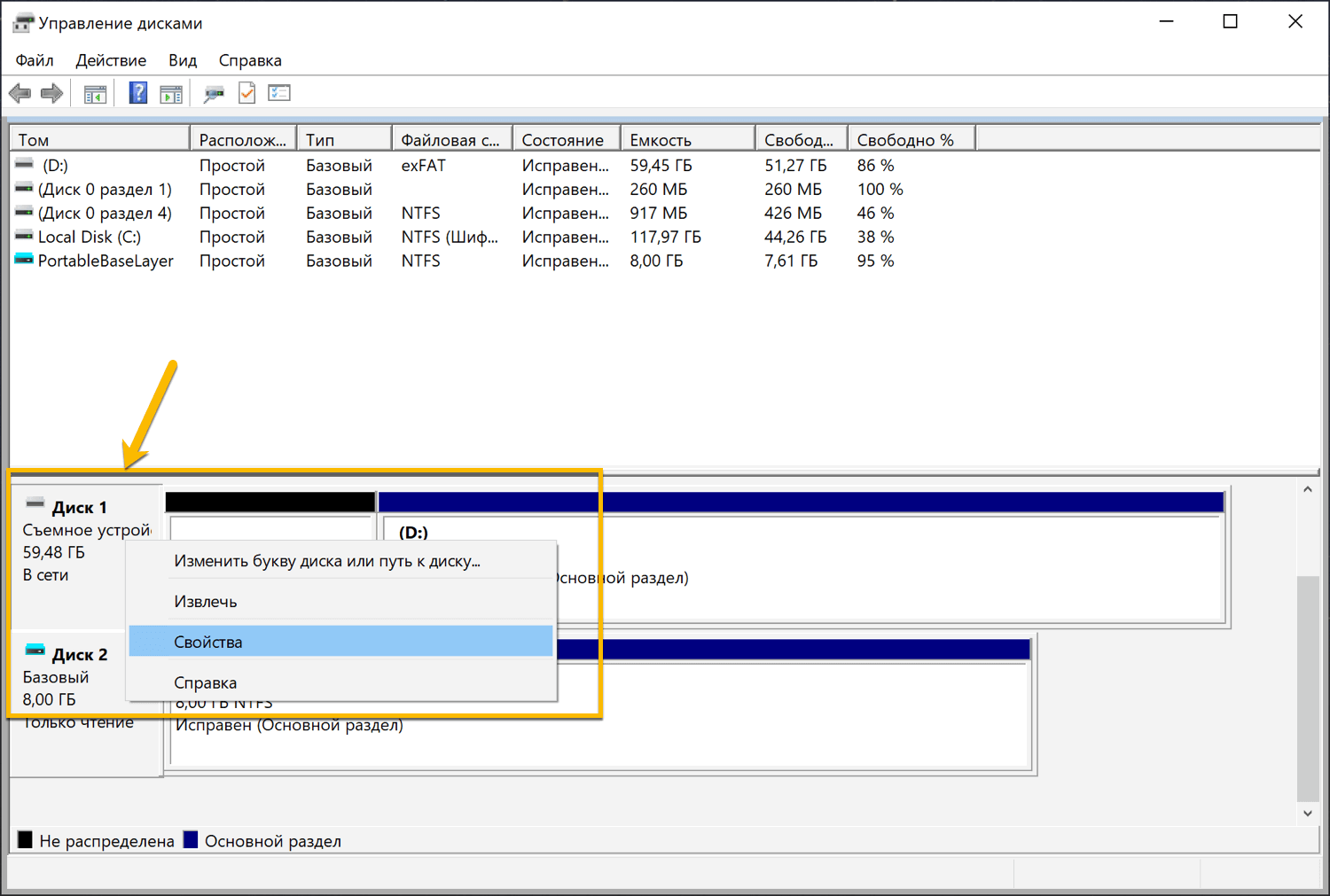Click the 117,97 ГБ capacity cell

pyautogui.click(x=665, y=237)
